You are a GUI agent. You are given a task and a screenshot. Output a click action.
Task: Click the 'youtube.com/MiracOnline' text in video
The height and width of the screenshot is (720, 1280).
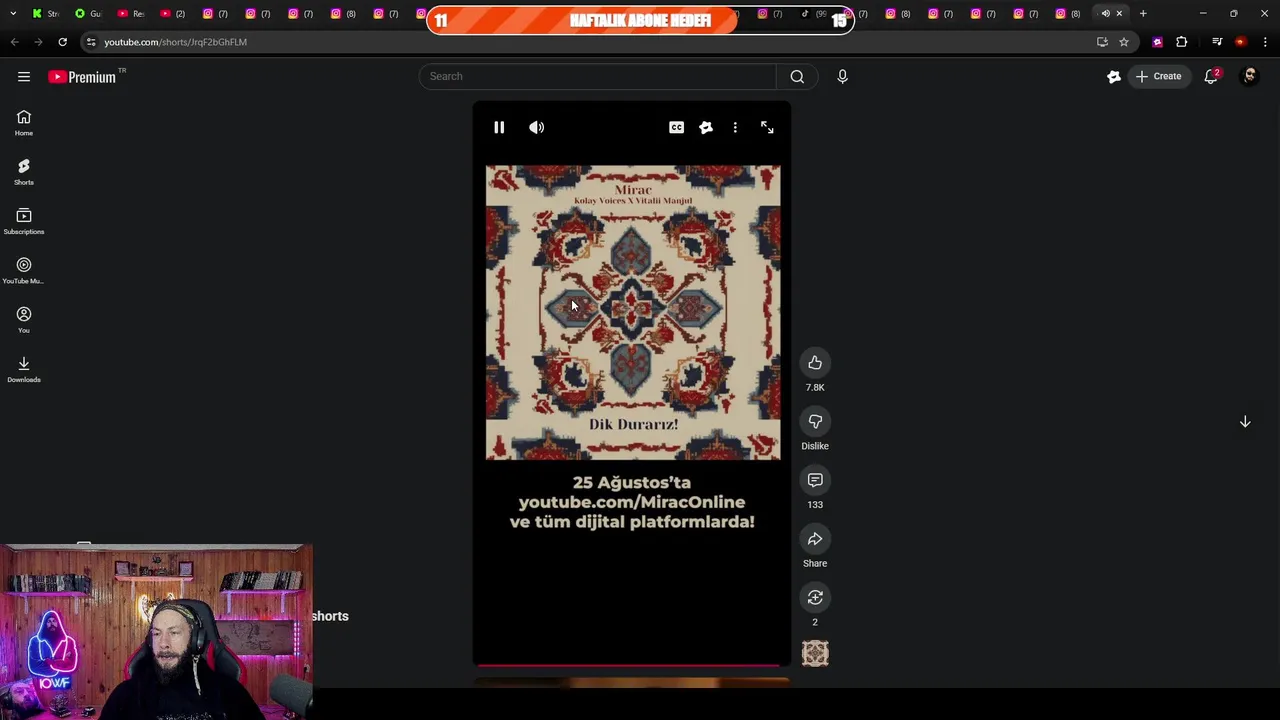(x=631, y=502)
